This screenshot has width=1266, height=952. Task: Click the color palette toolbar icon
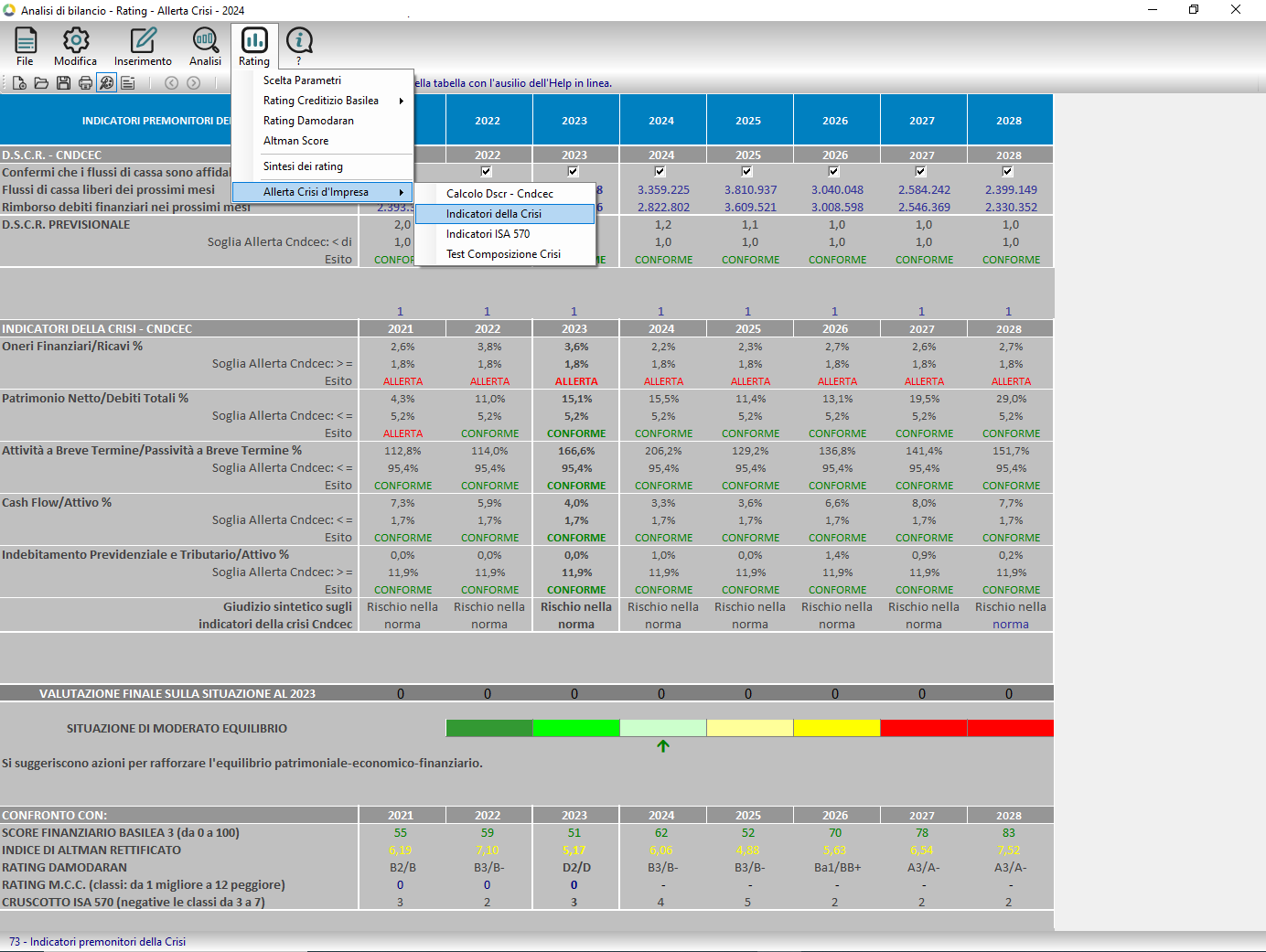pyautogui.click(x=107, y=83)
